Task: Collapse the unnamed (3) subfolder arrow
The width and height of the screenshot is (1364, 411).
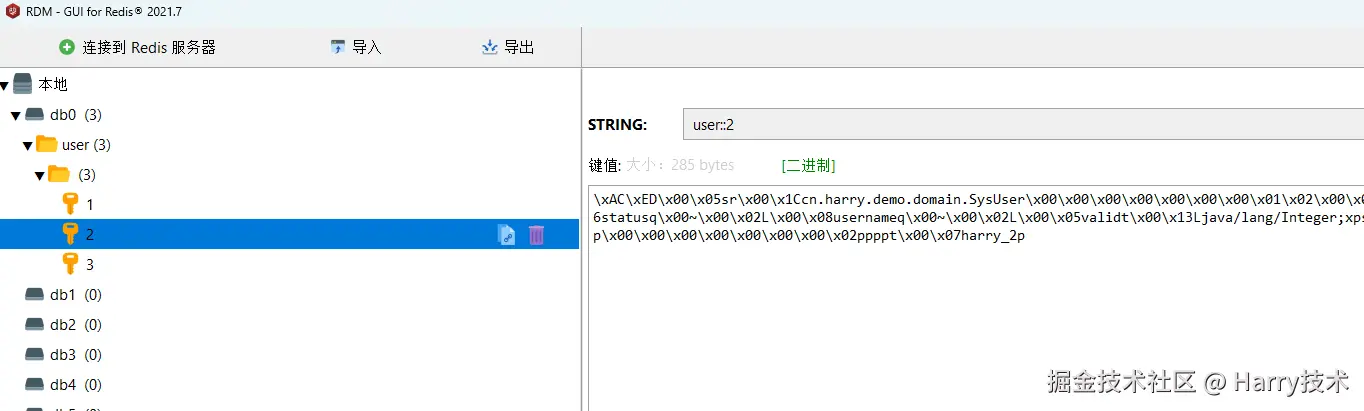Action: (x=40, y=175)
